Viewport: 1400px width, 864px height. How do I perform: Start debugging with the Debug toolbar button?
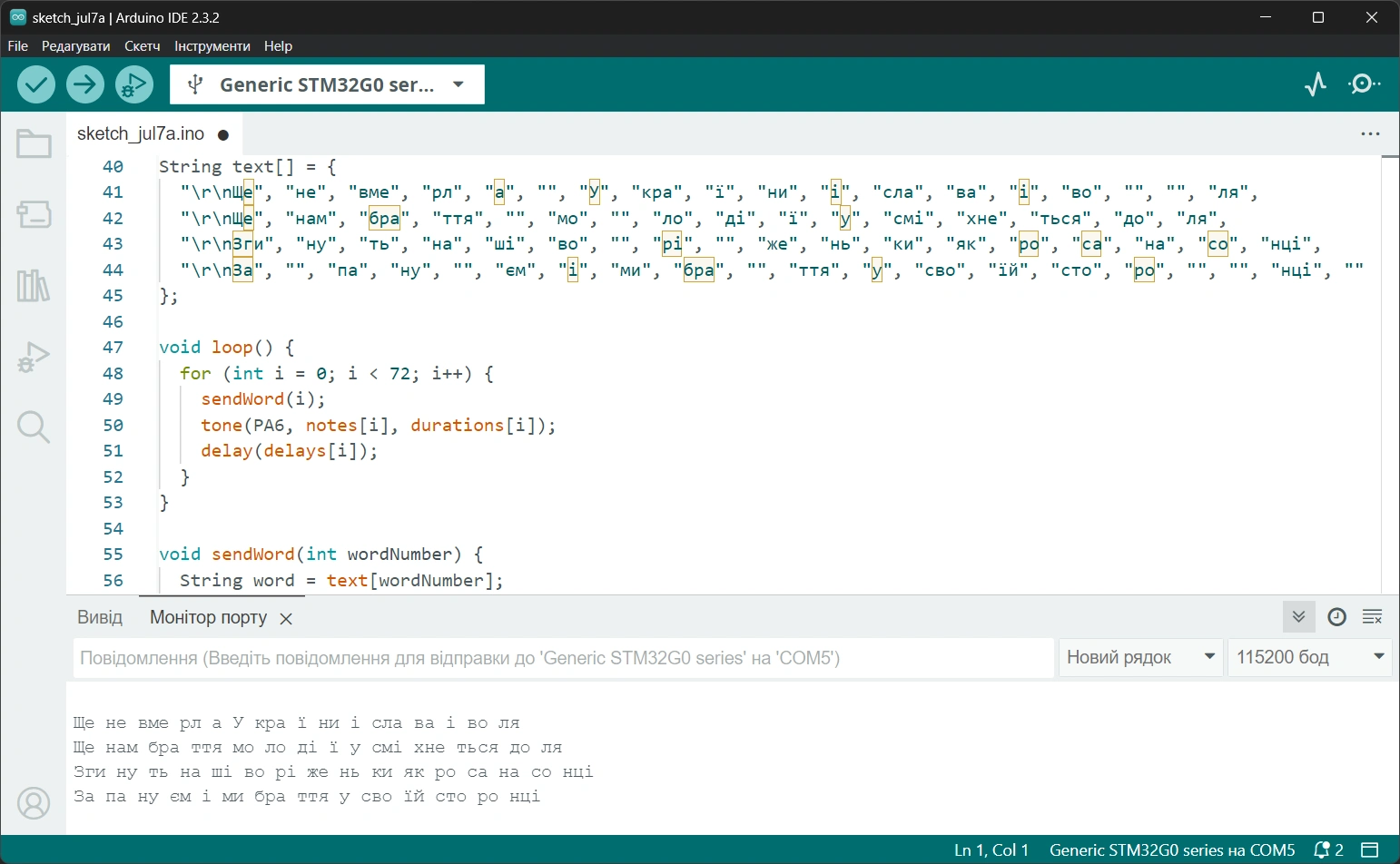133,85
